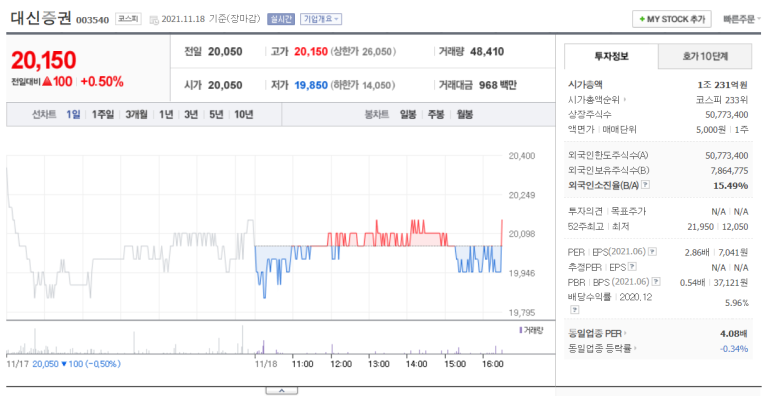Click the 20,400 price axis label
Viewport: 773px width, 396px height.
pyautogui.click(x=522, y=156)
